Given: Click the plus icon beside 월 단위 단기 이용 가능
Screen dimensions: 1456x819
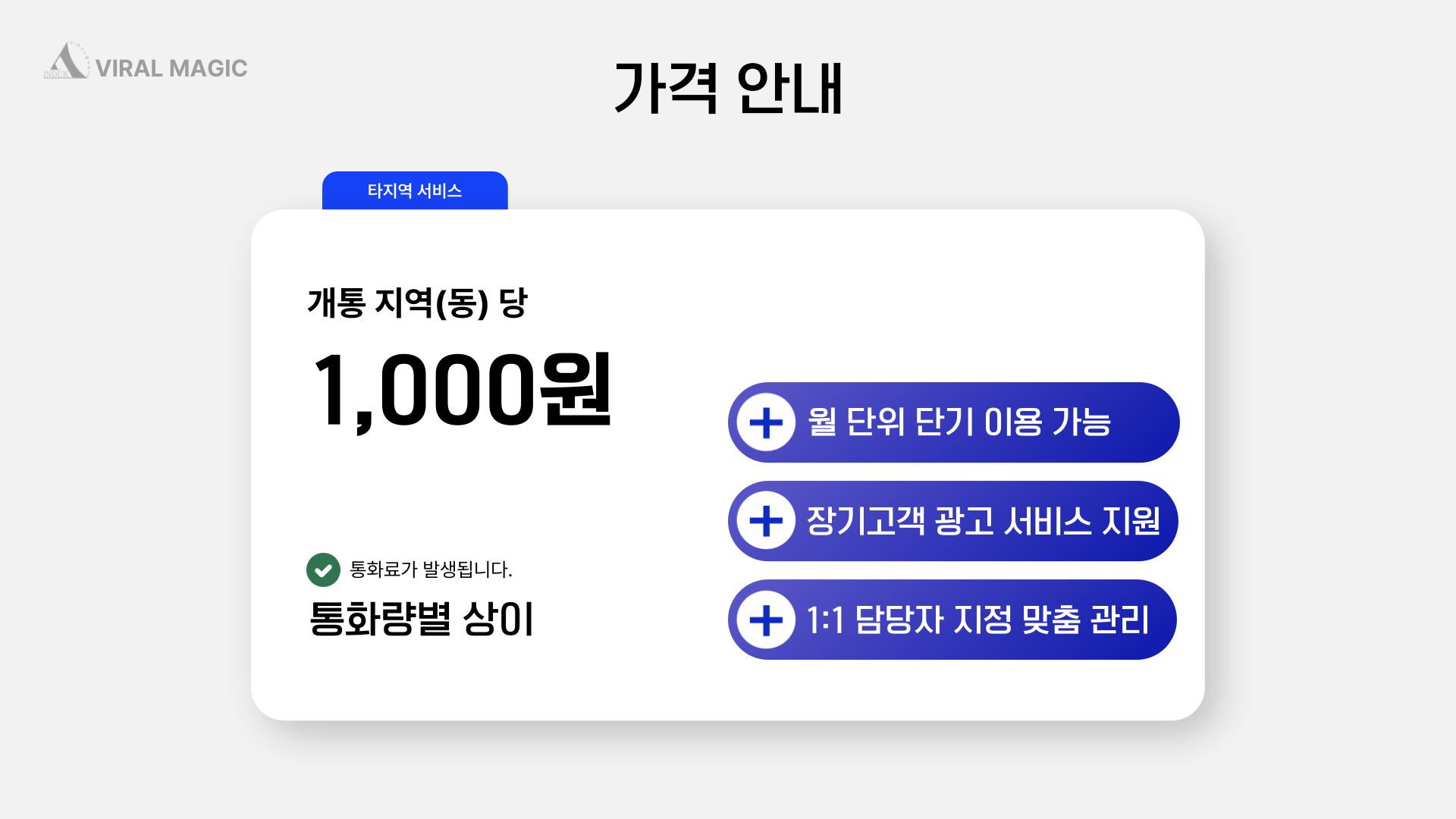Looking at the screenshot, I should click(x=766, y=422).
